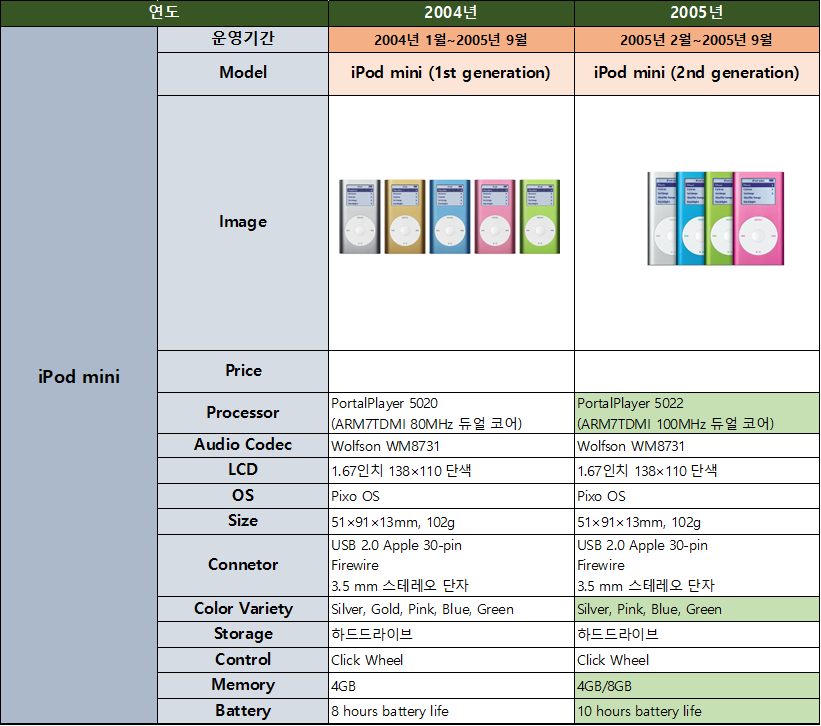Click '하드드라이브' cell under 2004년
821x726 pixels.
click(x=451, y=634)
